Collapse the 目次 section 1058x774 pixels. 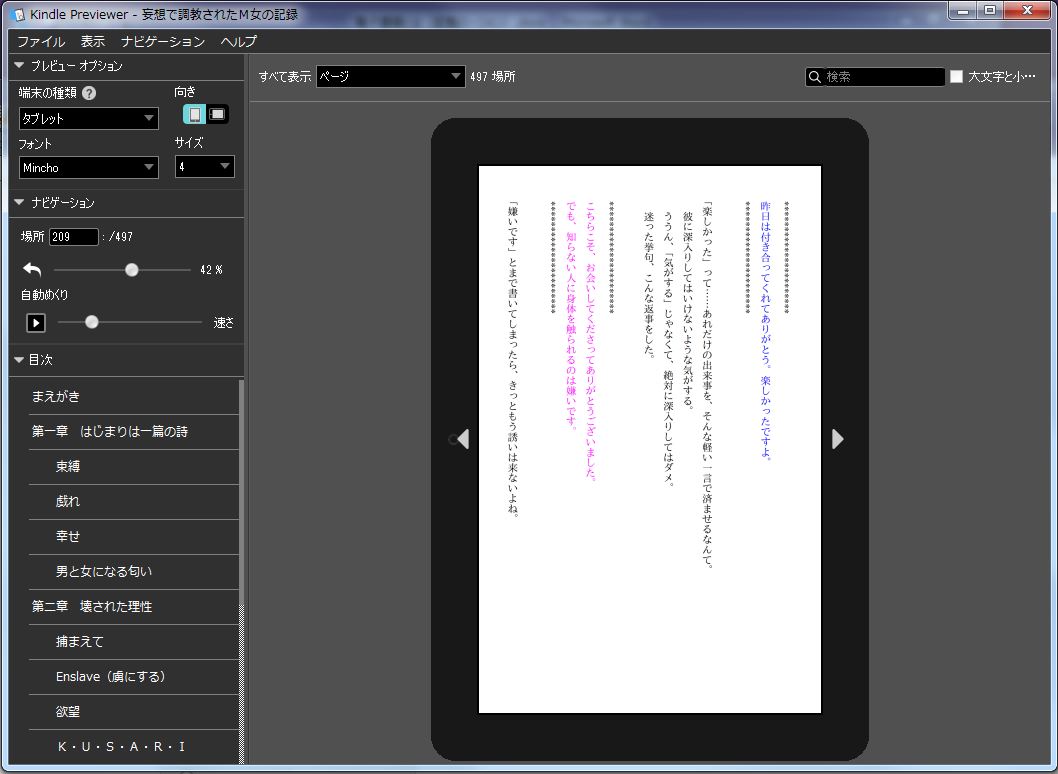click(19, 360)
